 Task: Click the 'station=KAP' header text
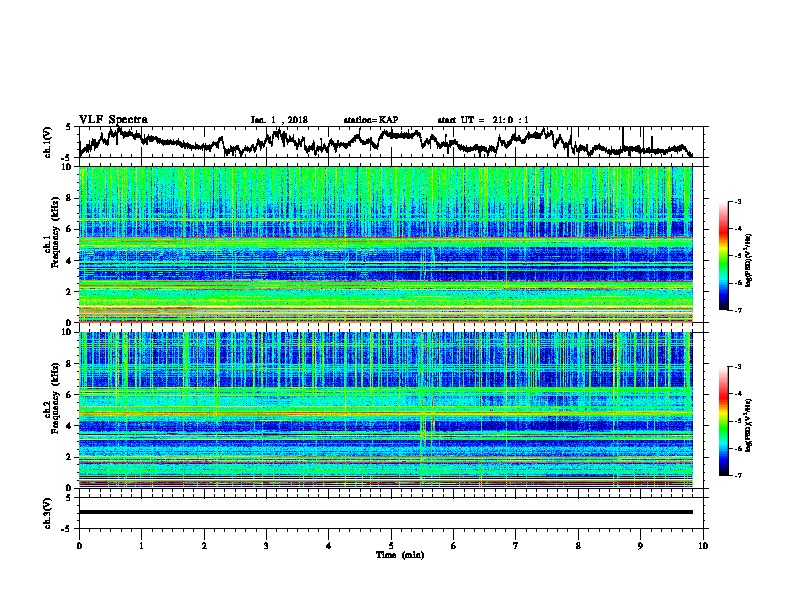point(370,120)
